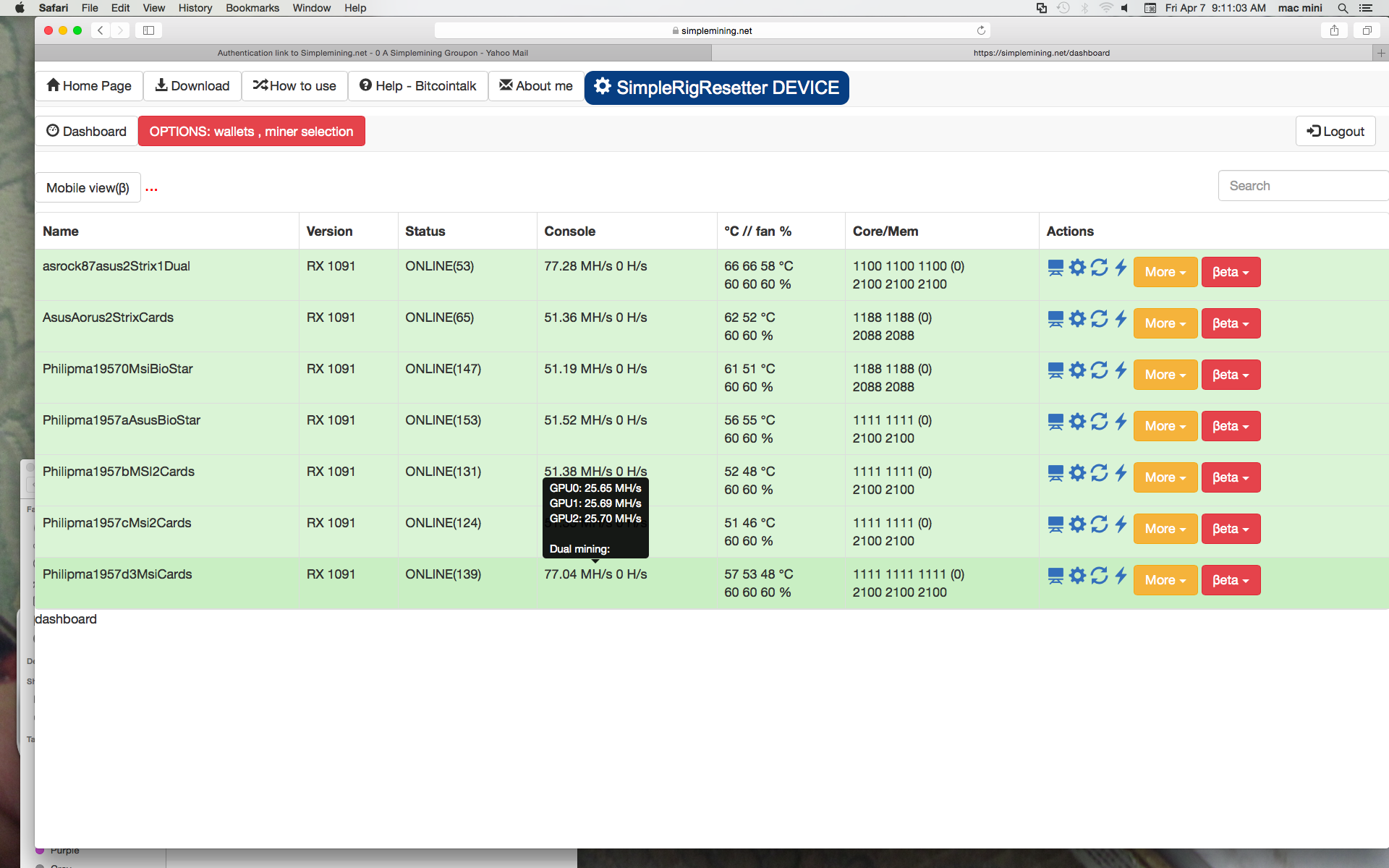The image size is (1389, 868).
Task: Switch to Mobile view beta
Action: click(88, 187)
